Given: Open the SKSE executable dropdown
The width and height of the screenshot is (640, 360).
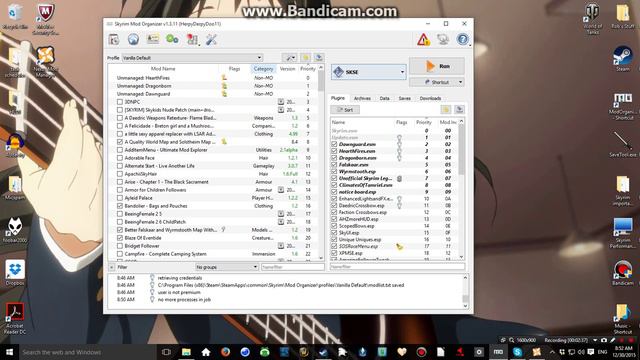Looking at the screenshot, I should [368, 72].
